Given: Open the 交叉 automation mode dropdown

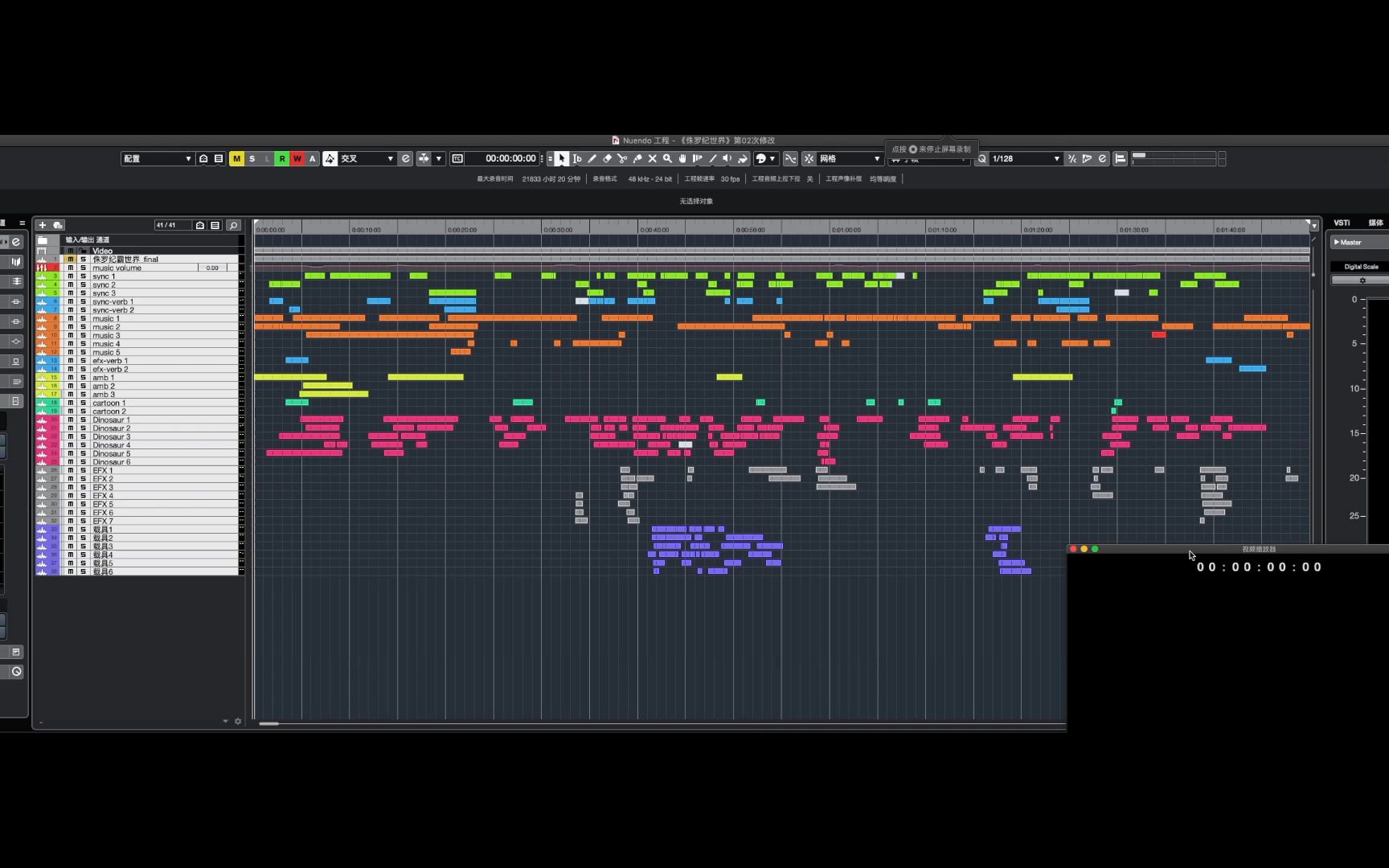Looking at the screenshot, I should [367, 159].
